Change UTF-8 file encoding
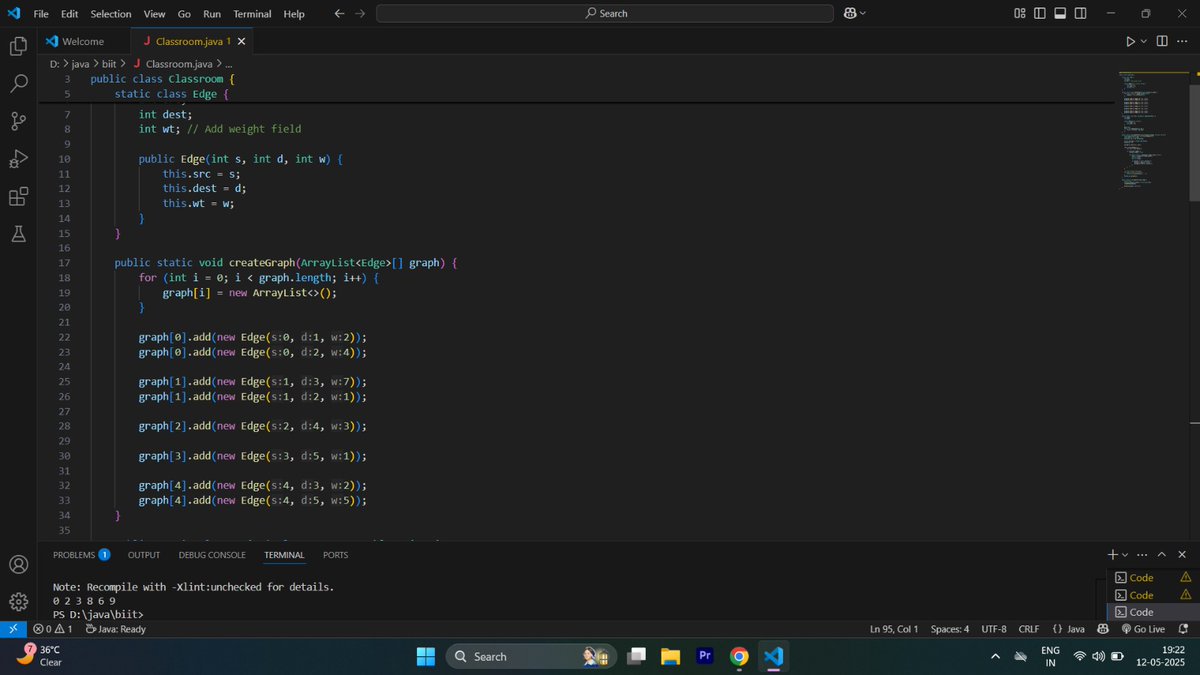This screenshot has width=1200, height=675. click(x=994, y=629)
